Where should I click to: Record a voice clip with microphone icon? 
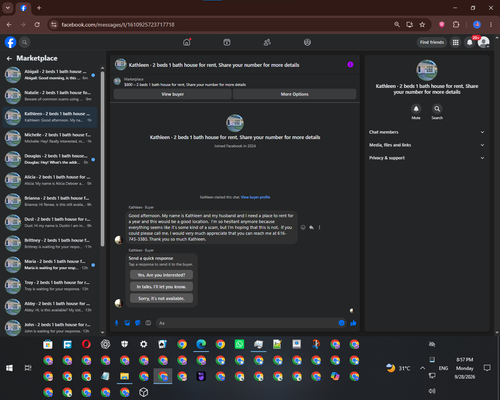(x=117, y=323)
